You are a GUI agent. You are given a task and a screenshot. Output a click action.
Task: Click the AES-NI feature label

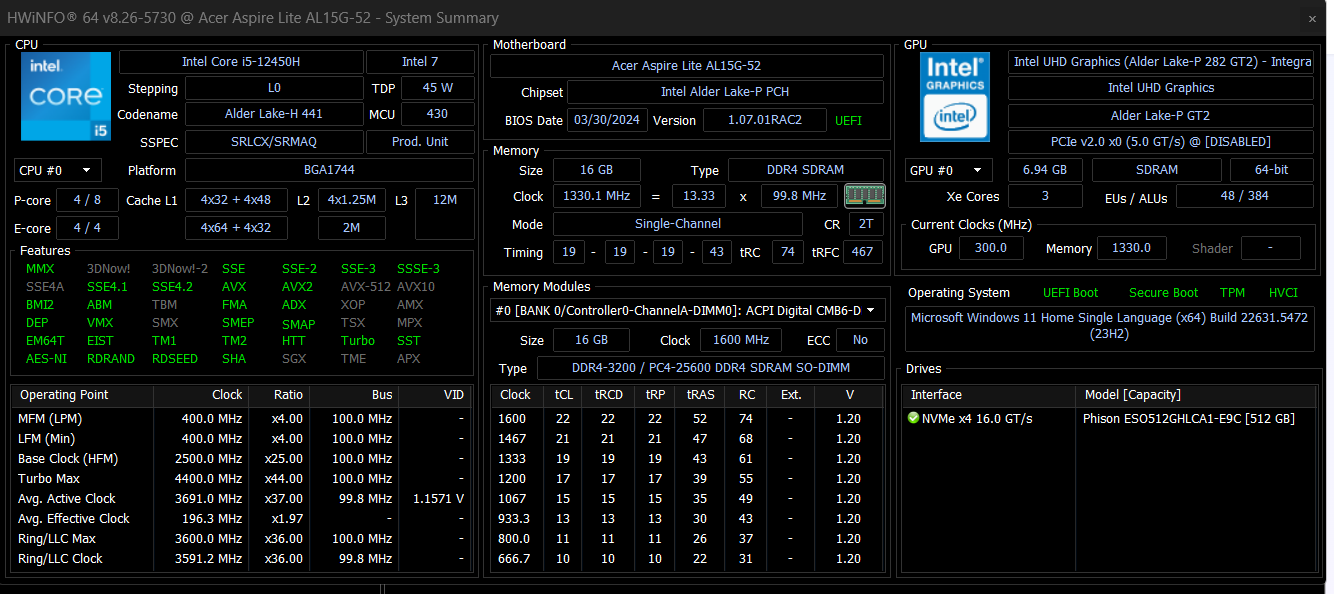(46, 359)
